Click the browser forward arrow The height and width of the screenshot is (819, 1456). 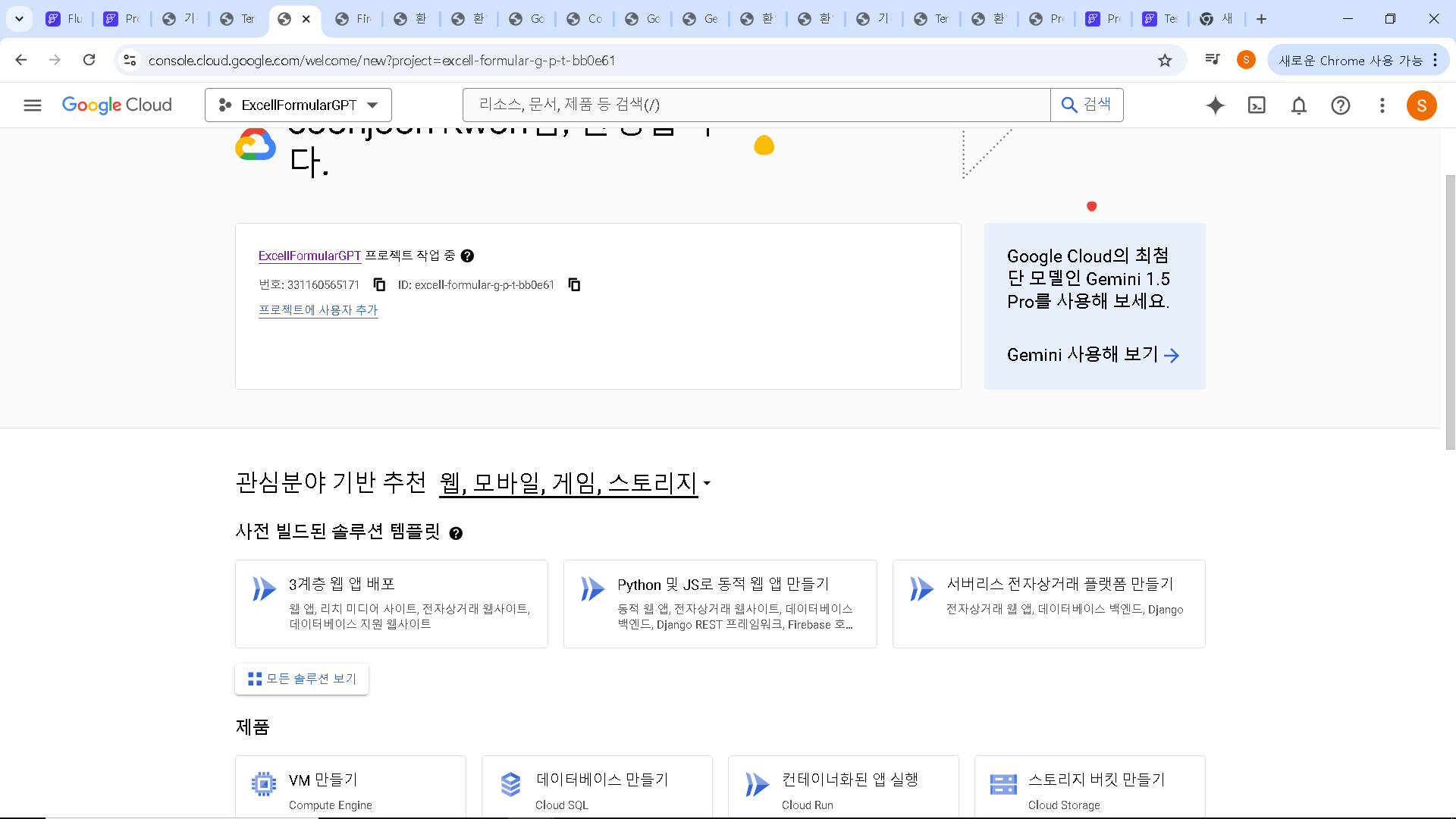55,60
